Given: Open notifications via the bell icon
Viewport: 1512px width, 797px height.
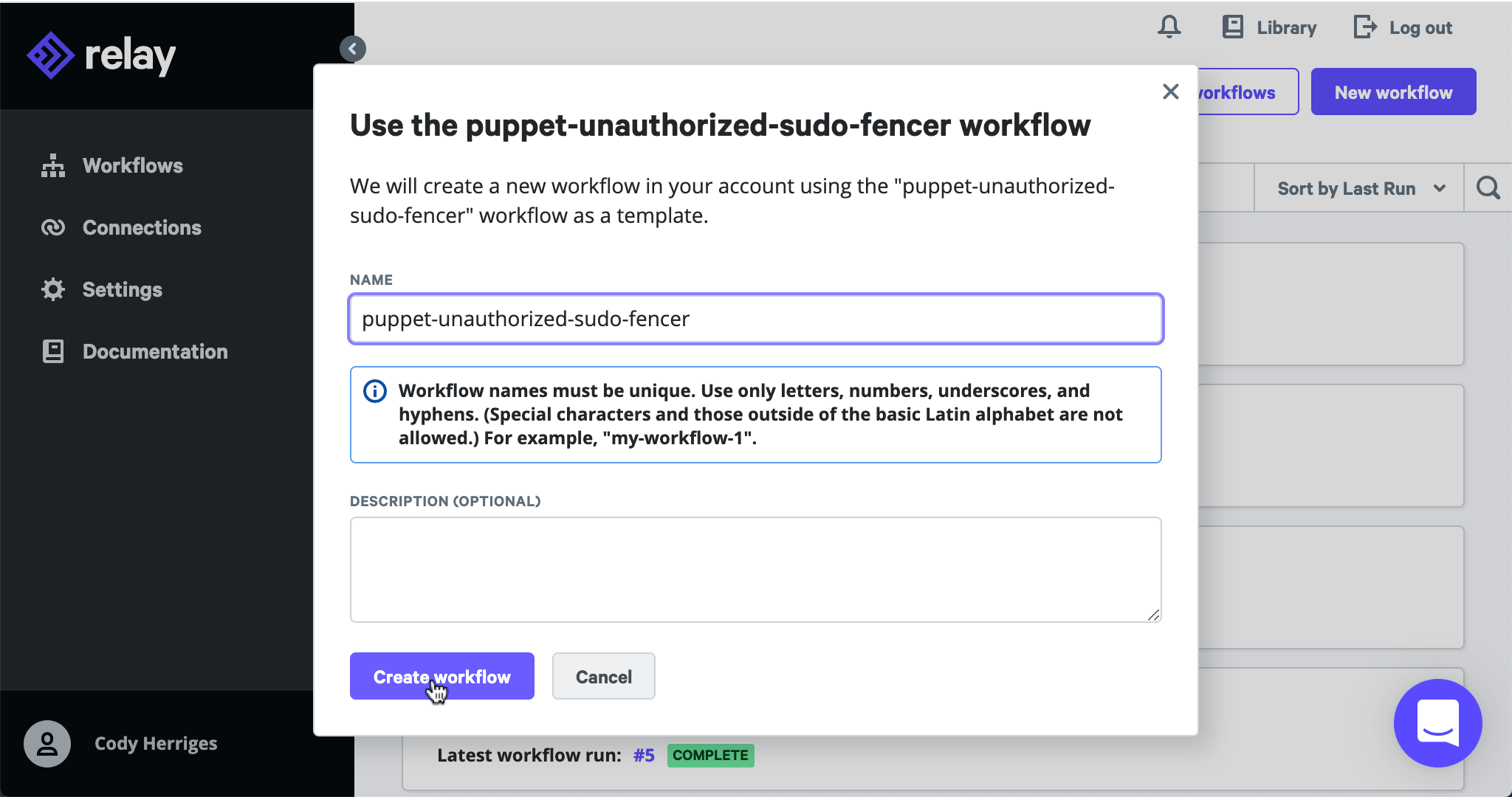Looking at the screenshot, I should [1168, 27].
